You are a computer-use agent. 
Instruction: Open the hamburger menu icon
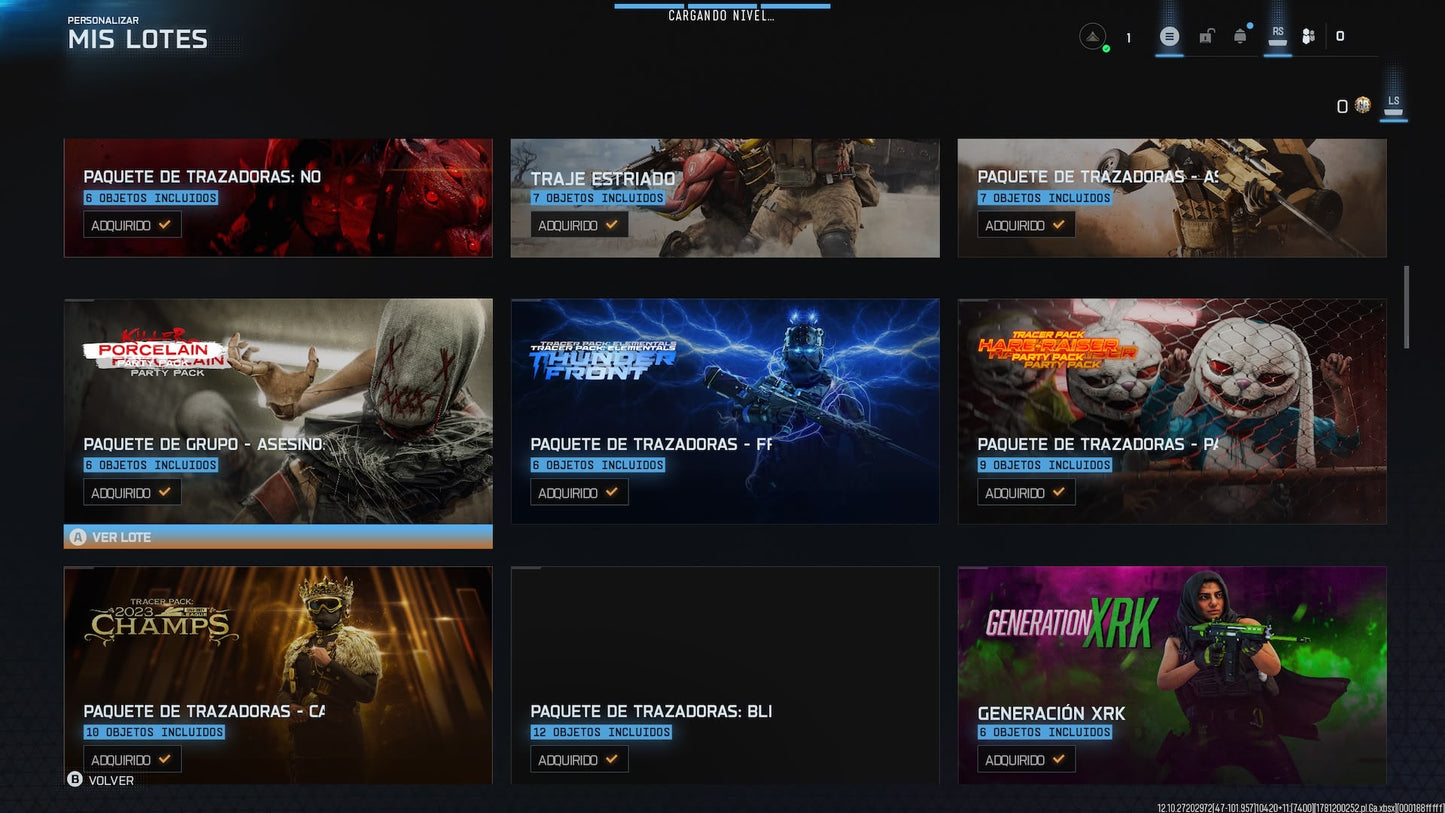click(x=1169, y=37)
